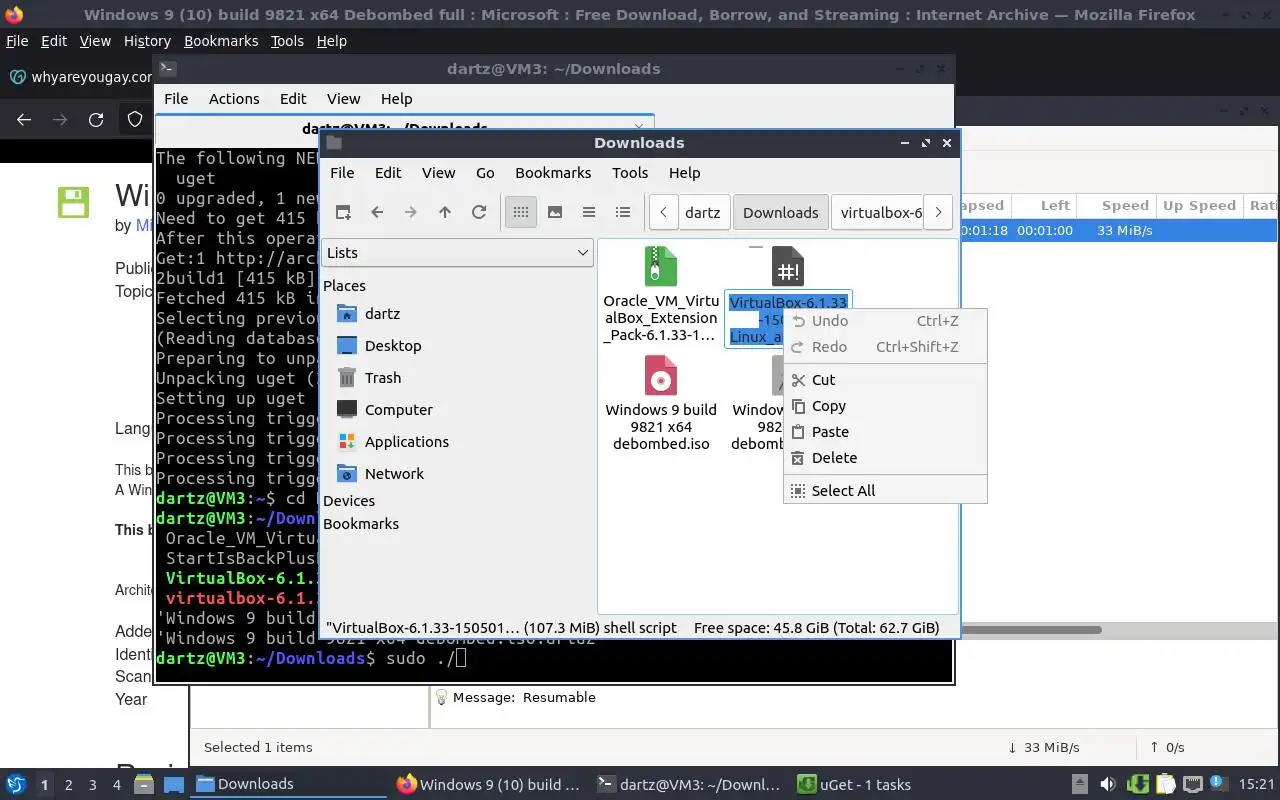The height and width of the screenshot is (800, 1280).
Task: Switch to compact list view
Action: pos(589,212)
